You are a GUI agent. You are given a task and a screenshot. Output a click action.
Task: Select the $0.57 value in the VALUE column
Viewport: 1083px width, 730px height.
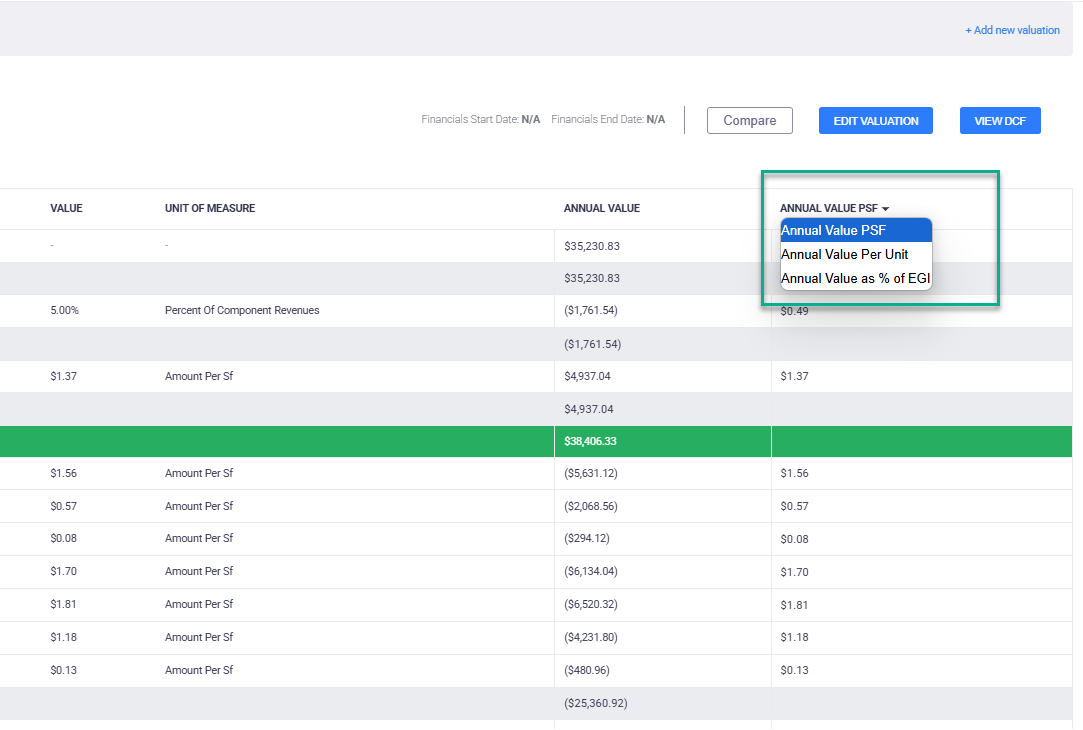[x=64, y=506]
